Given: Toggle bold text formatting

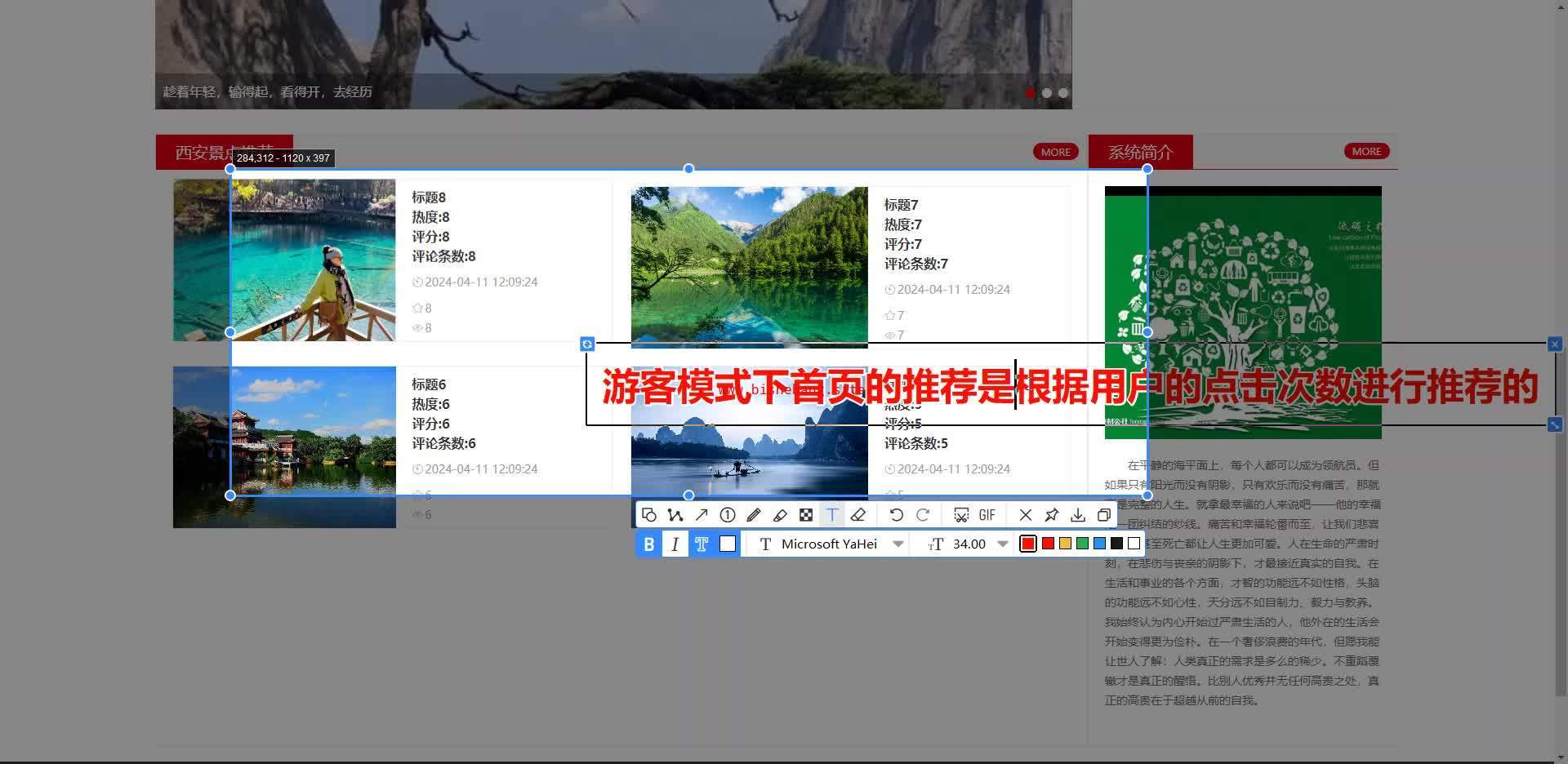Looking at the screenshot, I should [x=649, y=544].
